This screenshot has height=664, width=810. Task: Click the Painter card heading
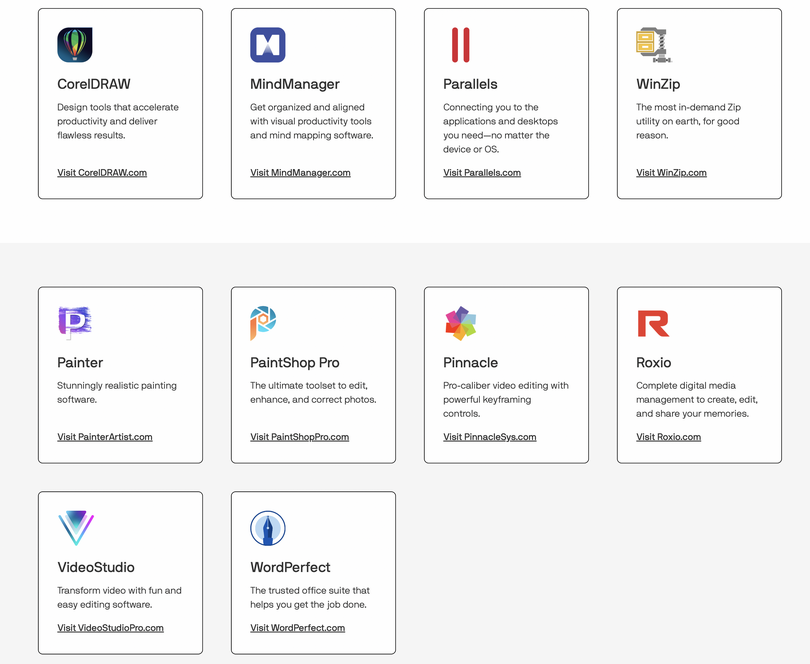(80, 363)
